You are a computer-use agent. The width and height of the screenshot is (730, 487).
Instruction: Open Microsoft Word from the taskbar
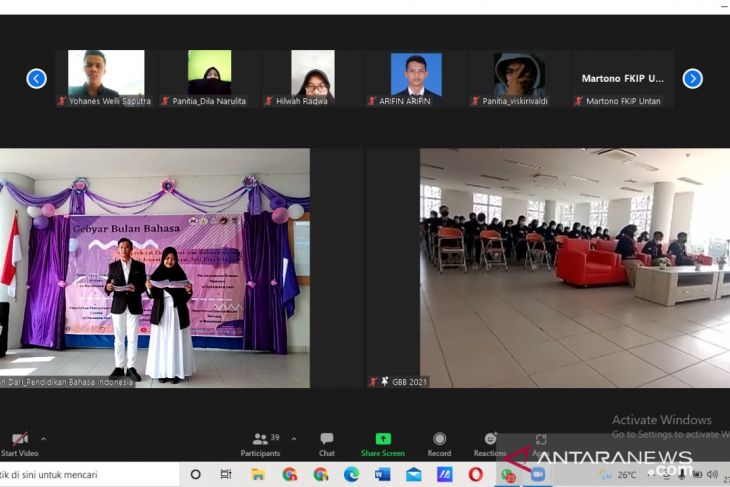tap(383, 474)
